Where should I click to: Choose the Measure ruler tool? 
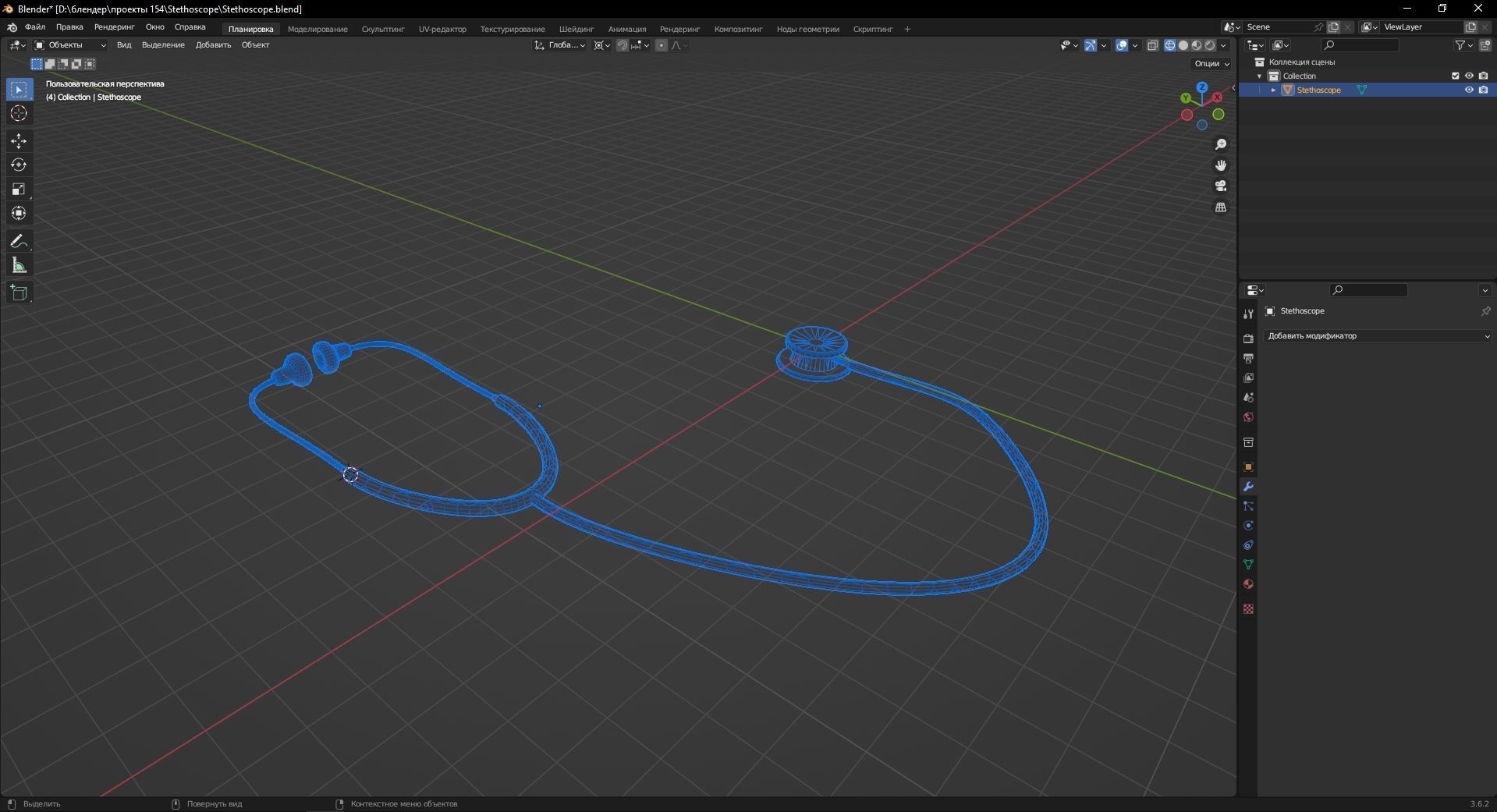click(x=19, y=266)
